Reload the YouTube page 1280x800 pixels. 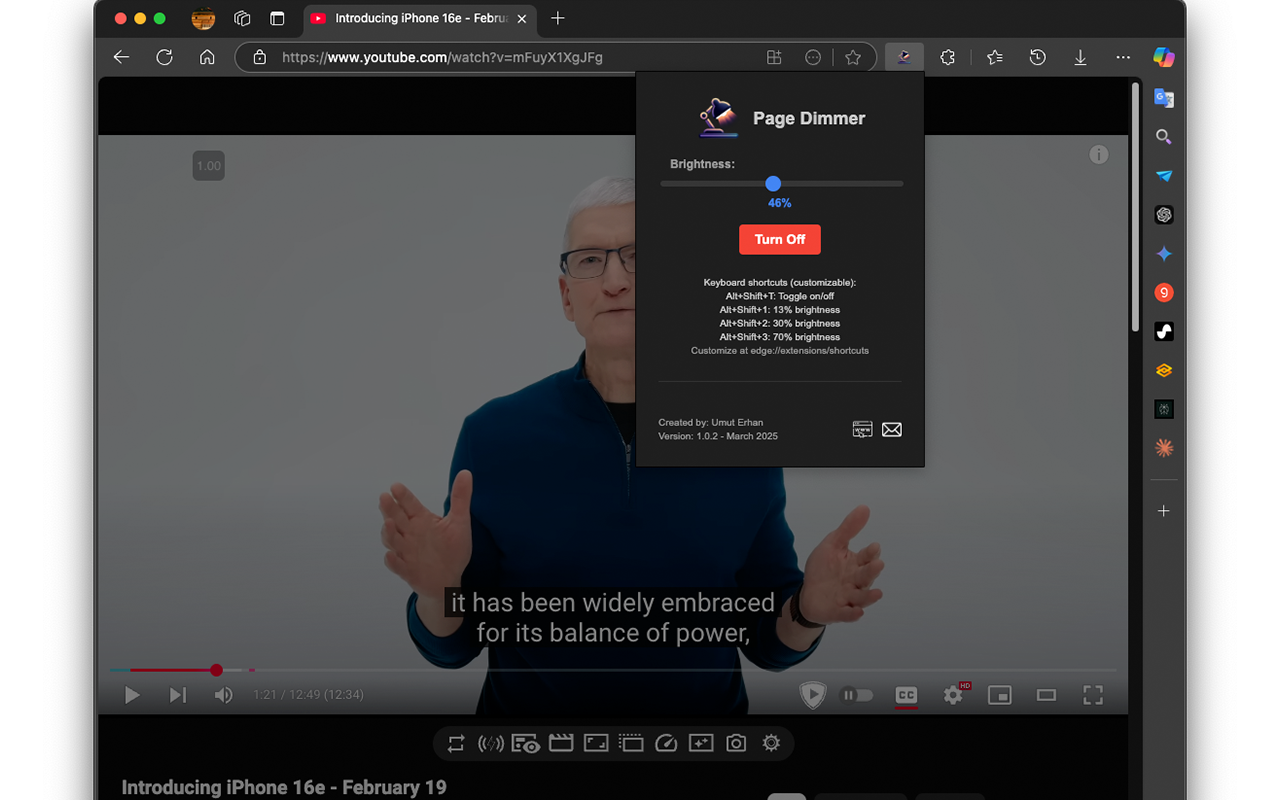tap(165, 58)
